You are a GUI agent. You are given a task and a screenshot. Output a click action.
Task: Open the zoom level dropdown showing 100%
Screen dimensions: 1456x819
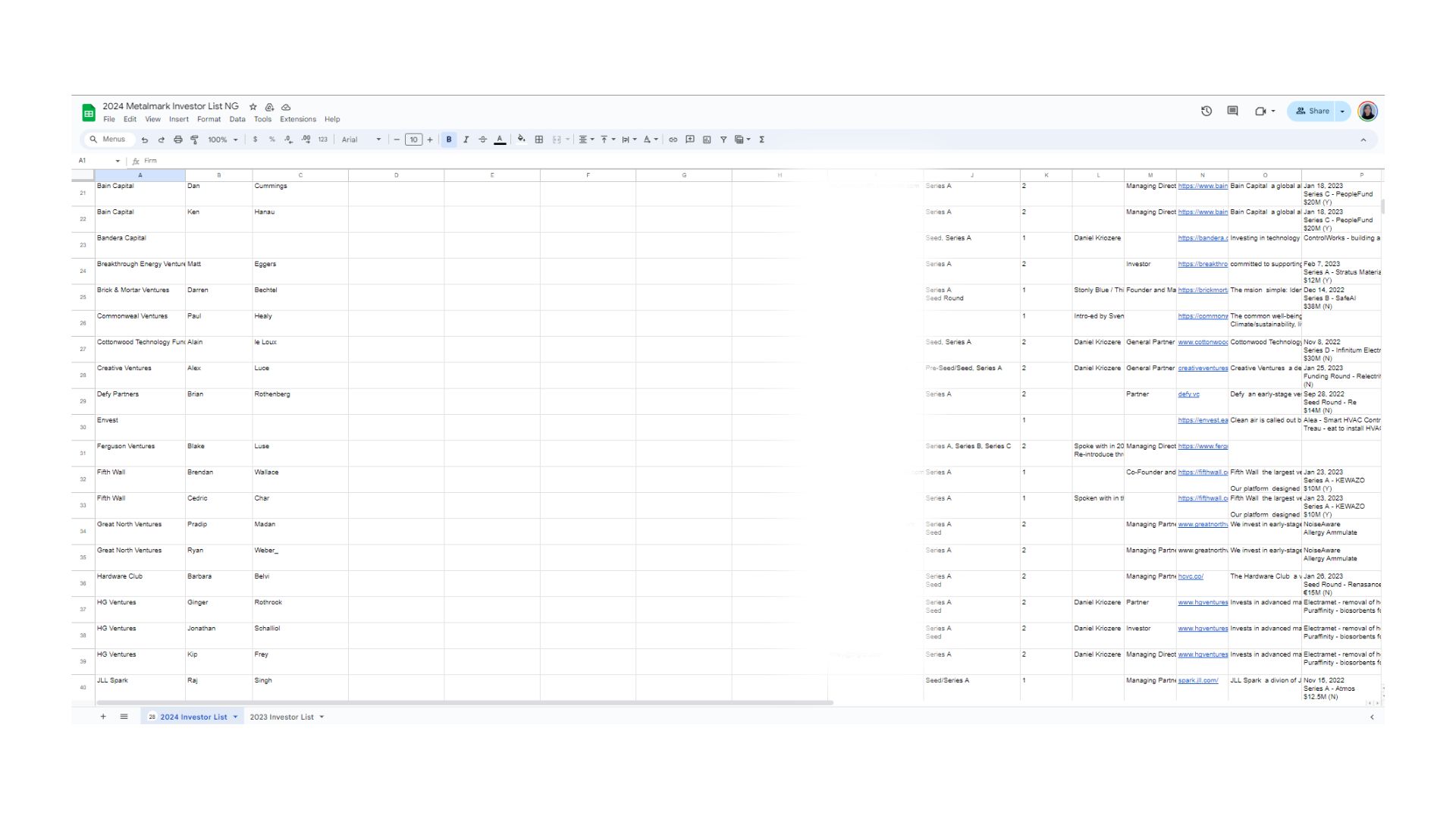pyautogui.click(x=223, y=140)
